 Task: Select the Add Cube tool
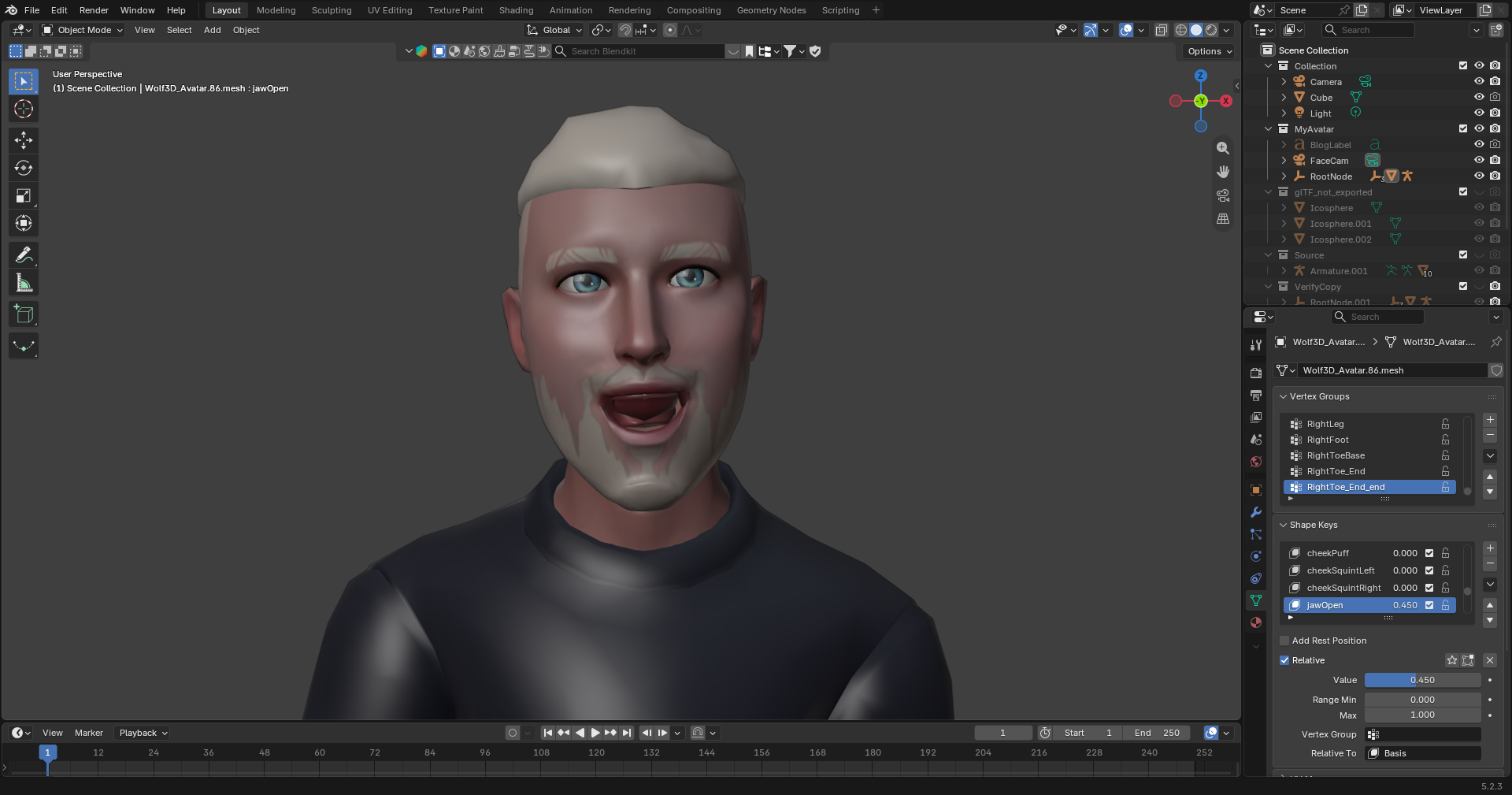point(24,314)
